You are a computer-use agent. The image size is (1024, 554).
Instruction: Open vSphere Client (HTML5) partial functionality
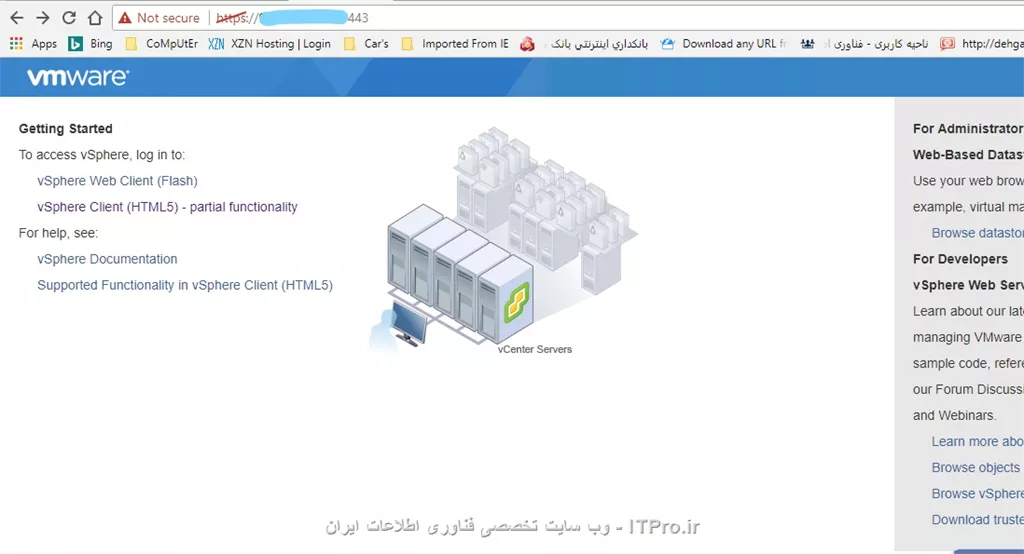(167, 207)
